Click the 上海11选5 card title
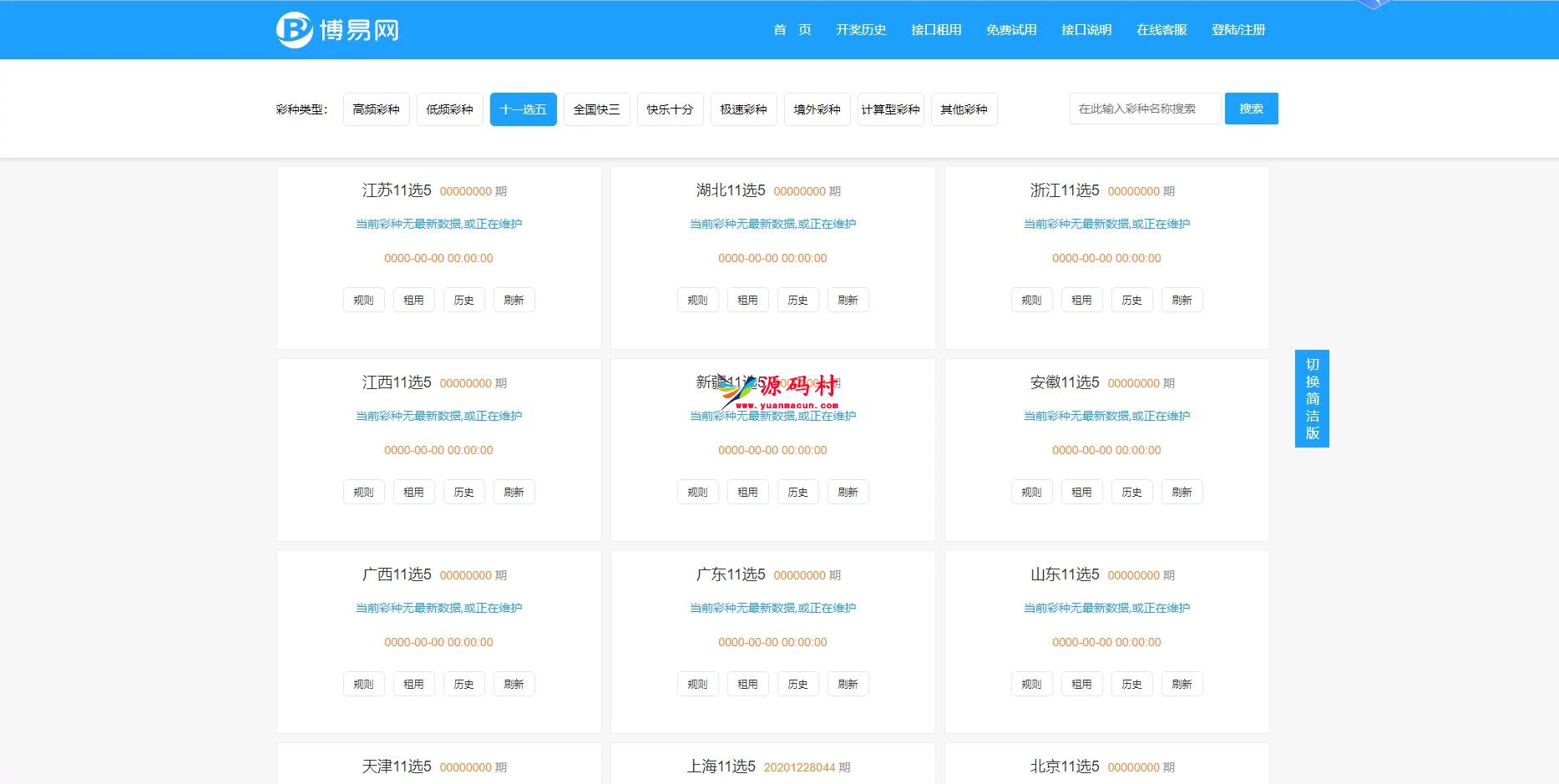Viewport: 1559px width, 784px height. pos(721,766)
